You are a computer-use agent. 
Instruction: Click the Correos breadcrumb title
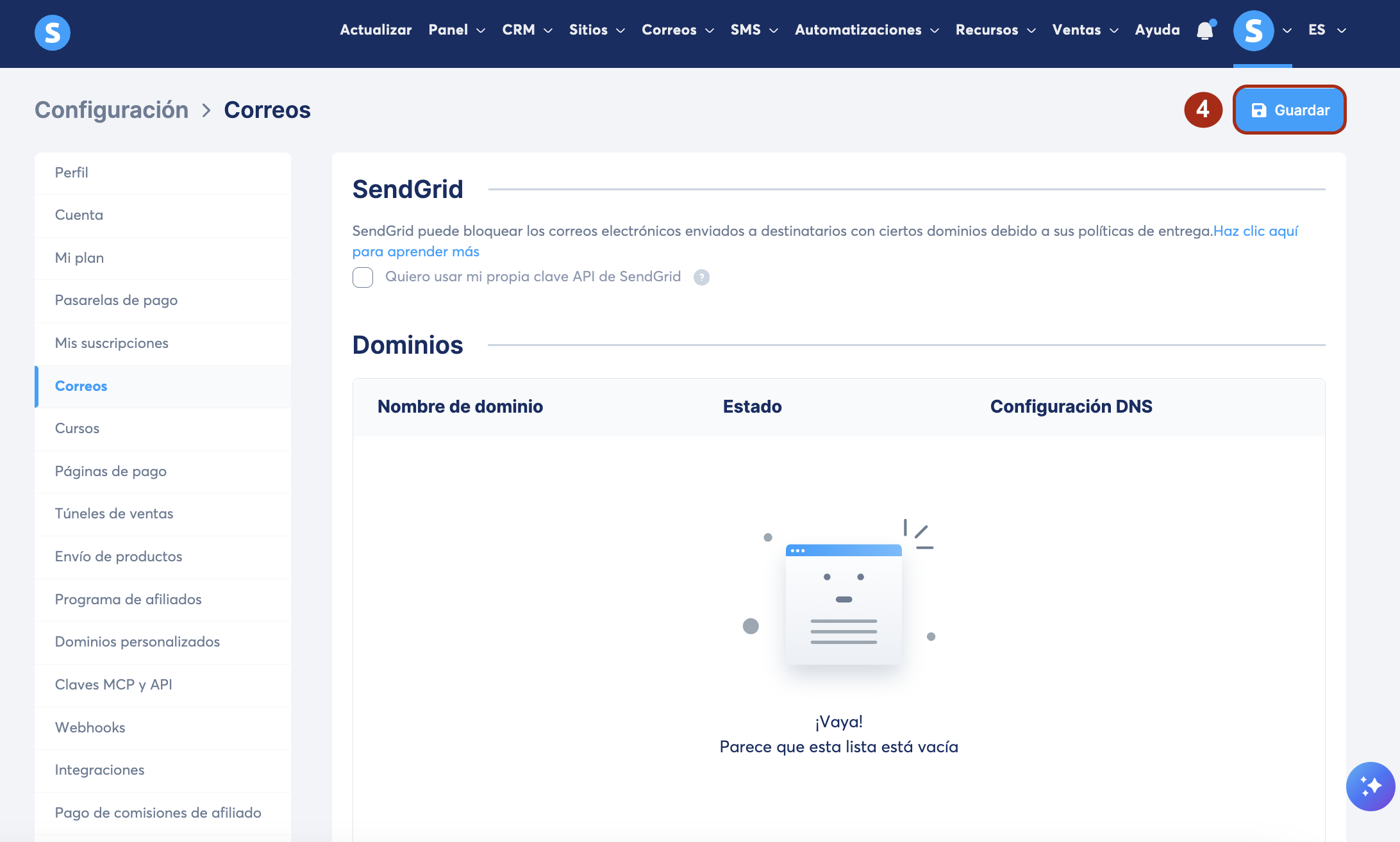pyautogui.click(x=267, y=110)
